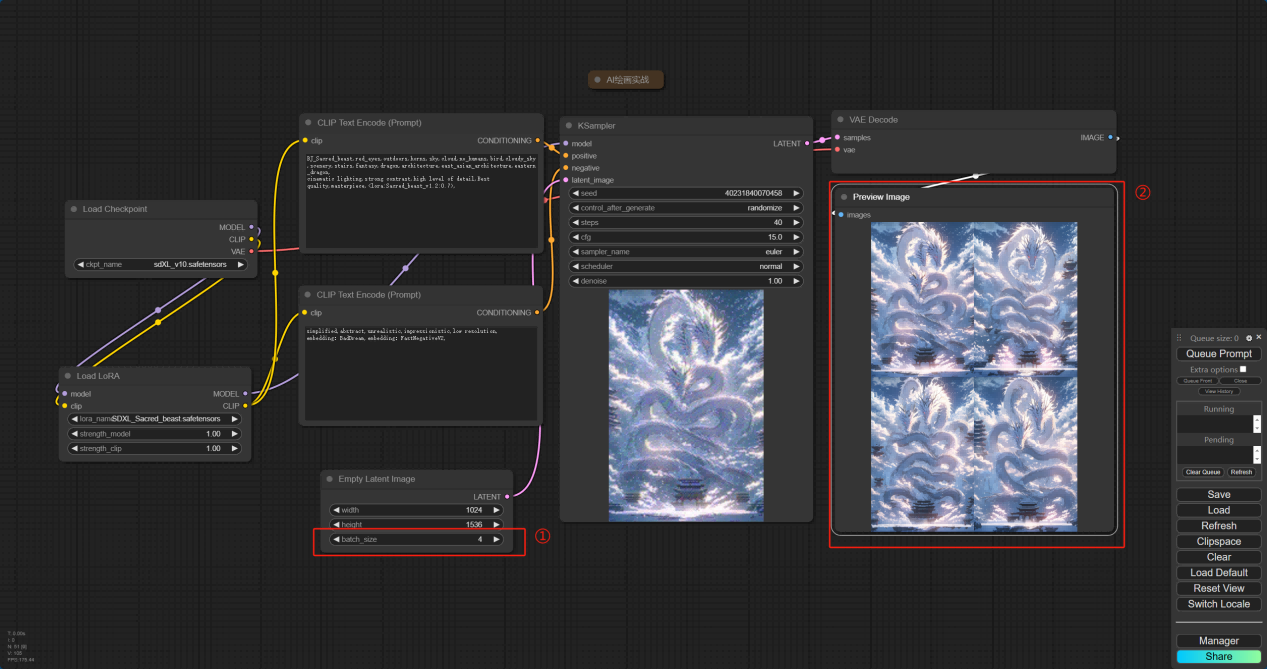Open the lora_name SDXL_Sacred_beast dropdown
1267x669 pixels.
point(155,419)
